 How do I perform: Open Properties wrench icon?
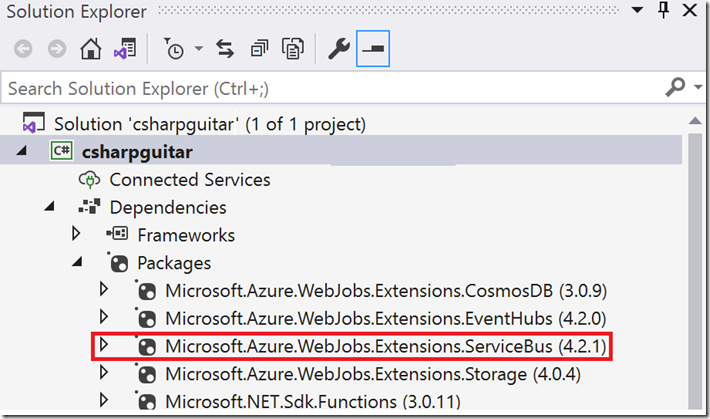pos(339,48)
